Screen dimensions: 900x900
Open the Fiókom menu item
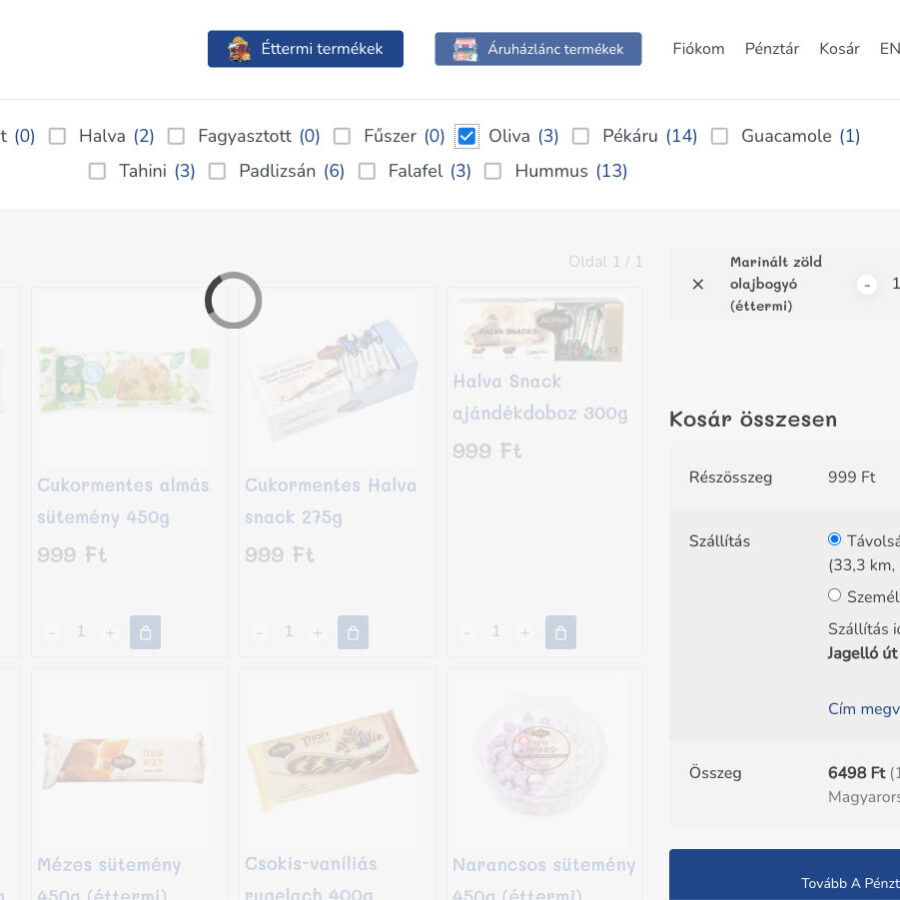[x=698, y=48]
